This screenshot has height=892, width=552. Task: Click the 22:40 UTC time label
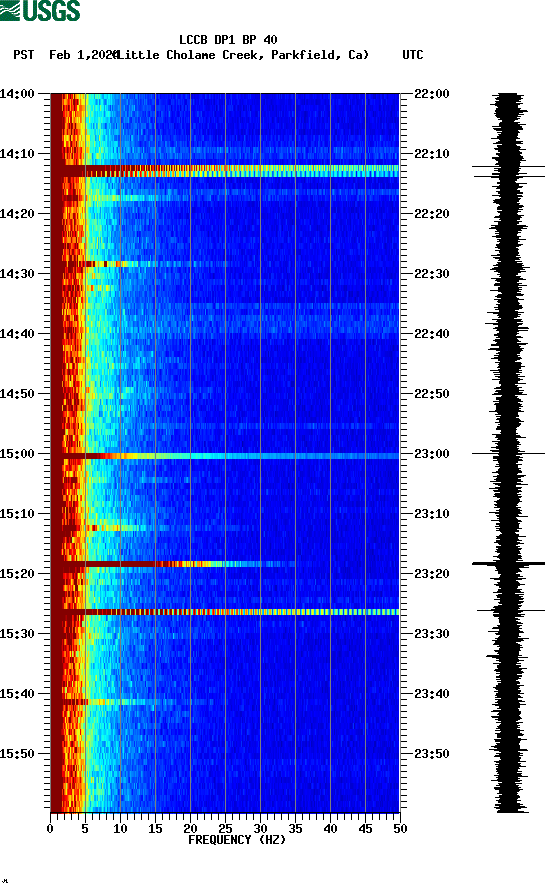pyautogui.click(x=432, y=334)
